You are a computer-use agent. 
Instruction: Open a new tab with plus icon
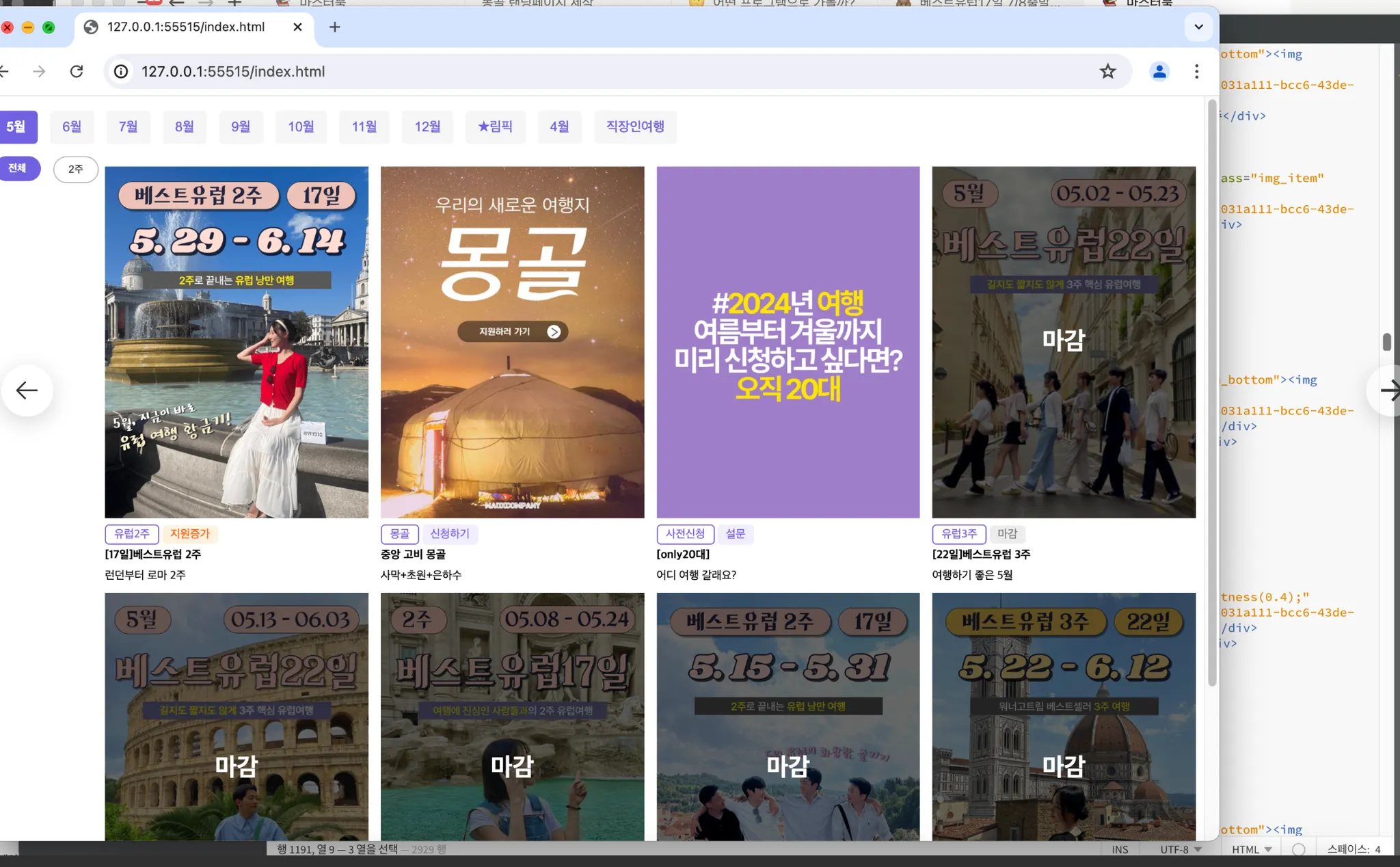point(334,27)
